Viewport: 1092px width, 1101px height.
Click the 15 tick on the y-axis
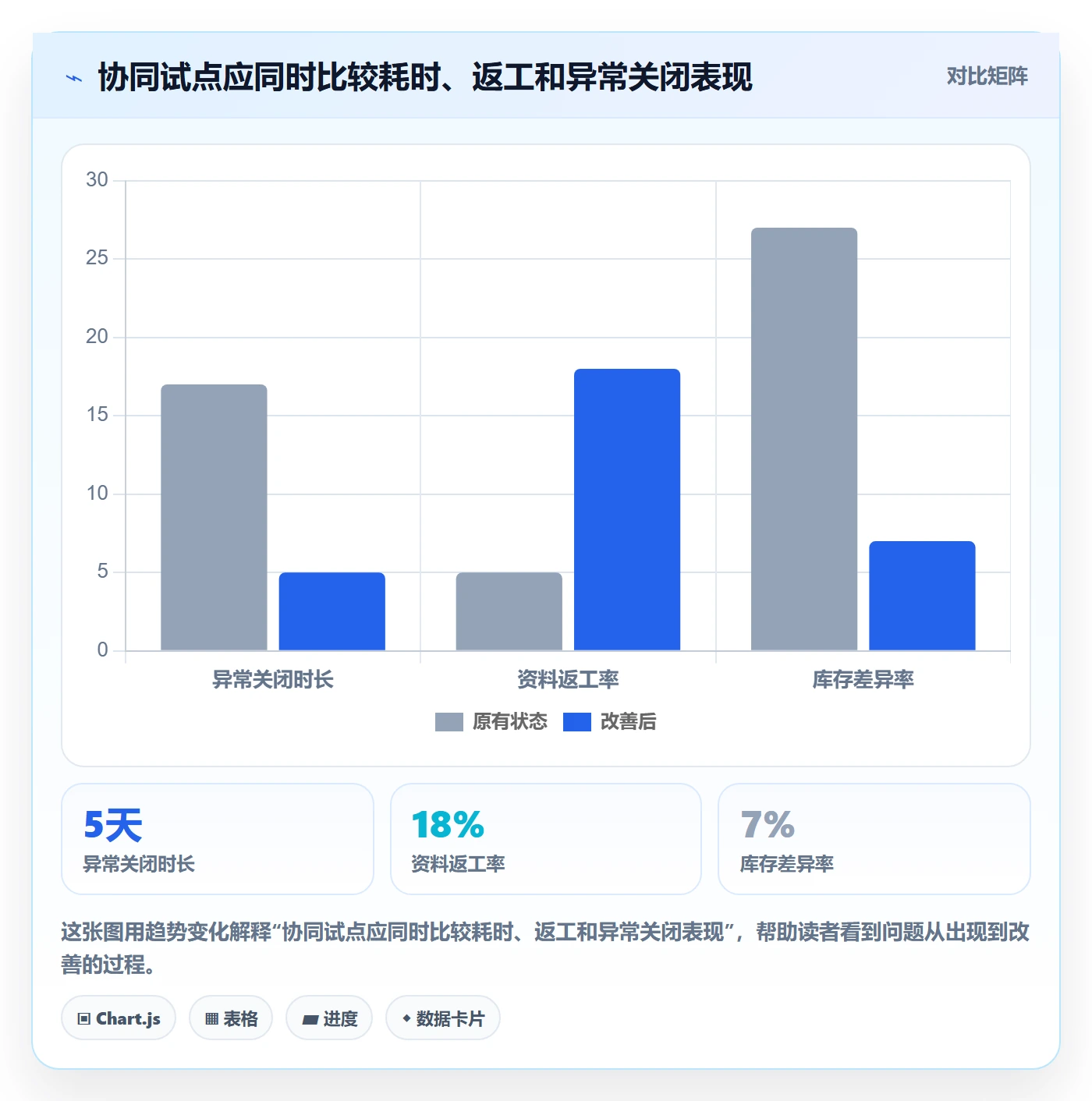[x=97, y=415]
